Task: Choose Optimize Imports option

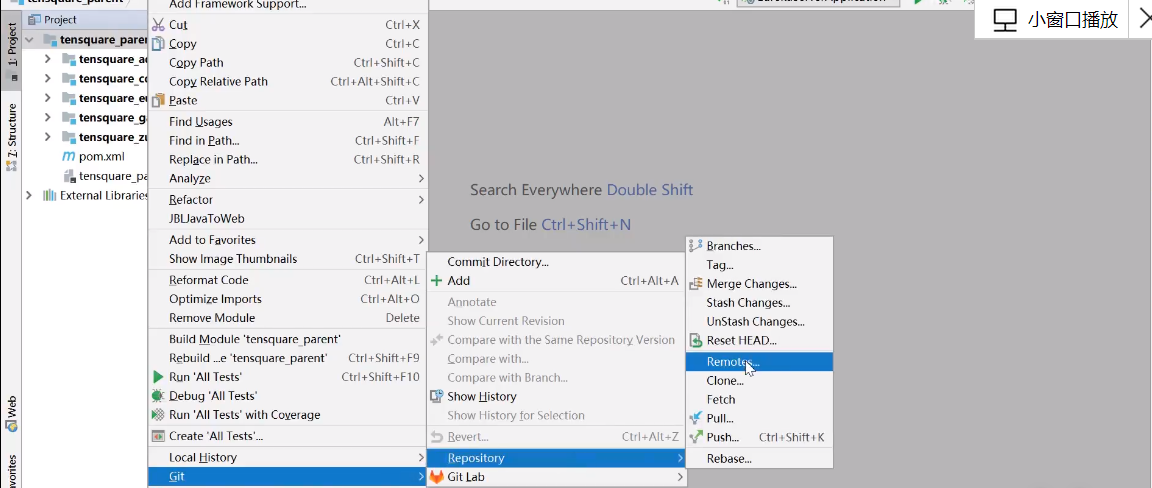Action: (287, 299)
